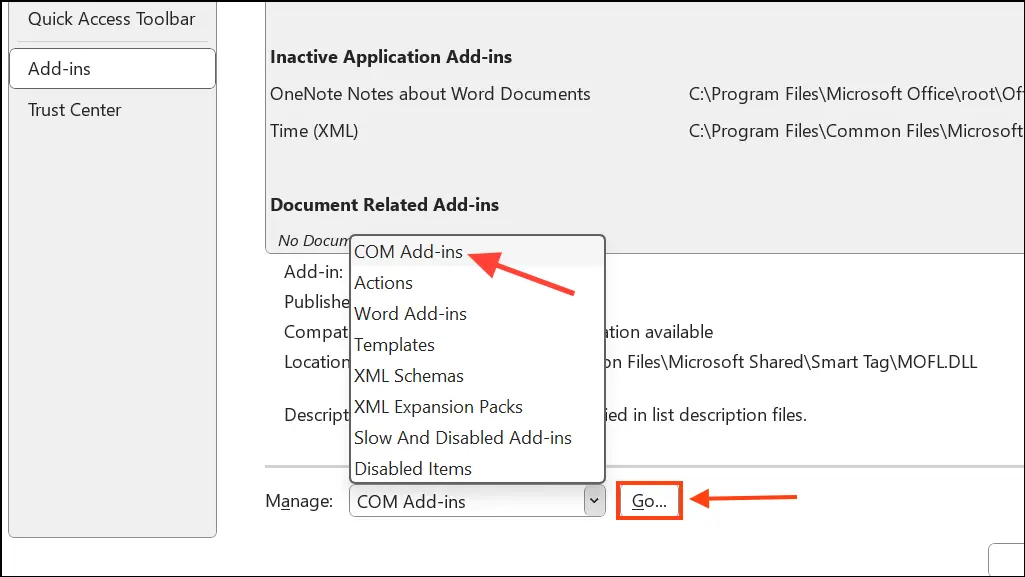The width and height of the screenshot is (1025, 577).
Task: Click the OneNote add-in file path
Action: pyautogui.click(x=855, y=94)
